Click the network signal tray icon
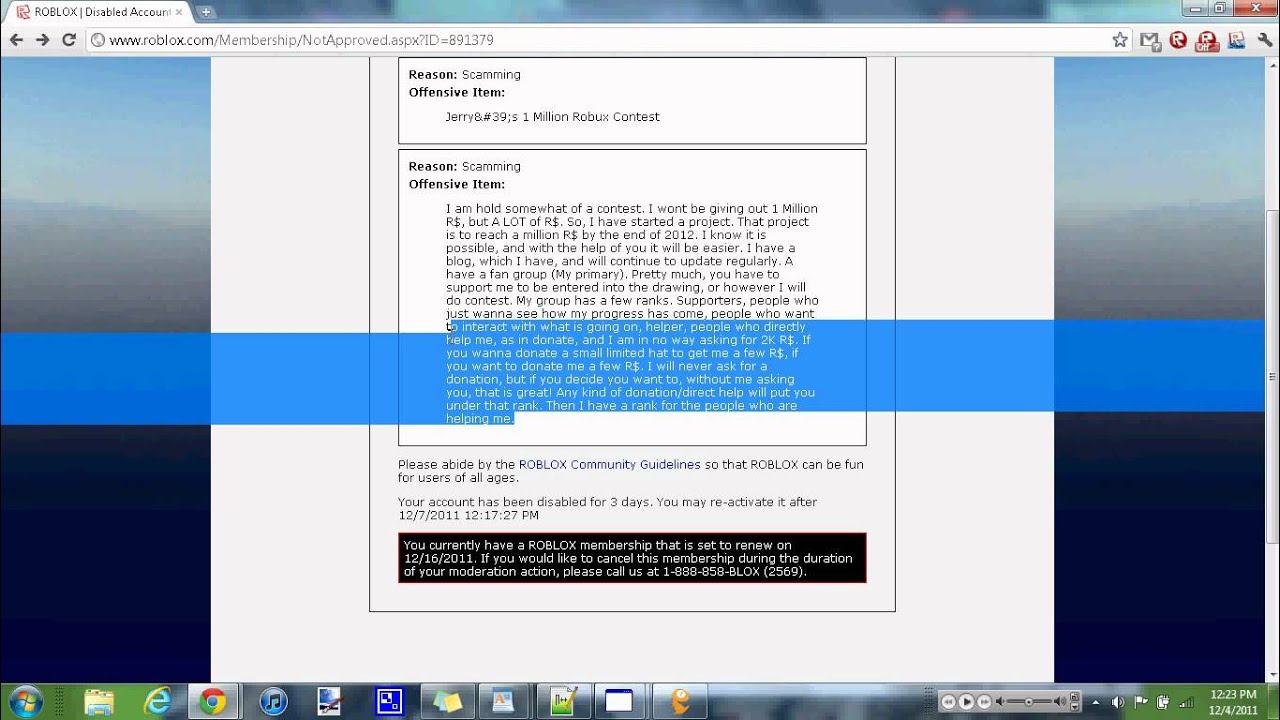 pyautogui.click(x=1186, y=702)
